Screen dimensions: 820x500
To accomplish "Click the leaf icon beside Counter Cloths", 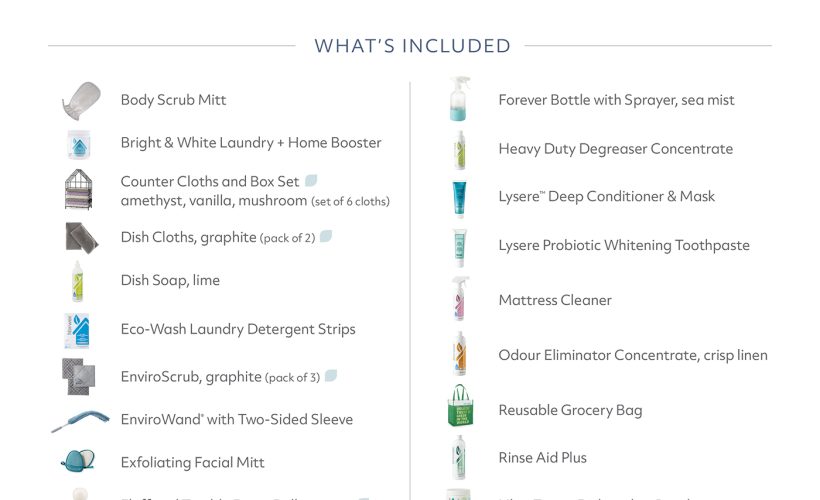I will (x=311, y=181).
